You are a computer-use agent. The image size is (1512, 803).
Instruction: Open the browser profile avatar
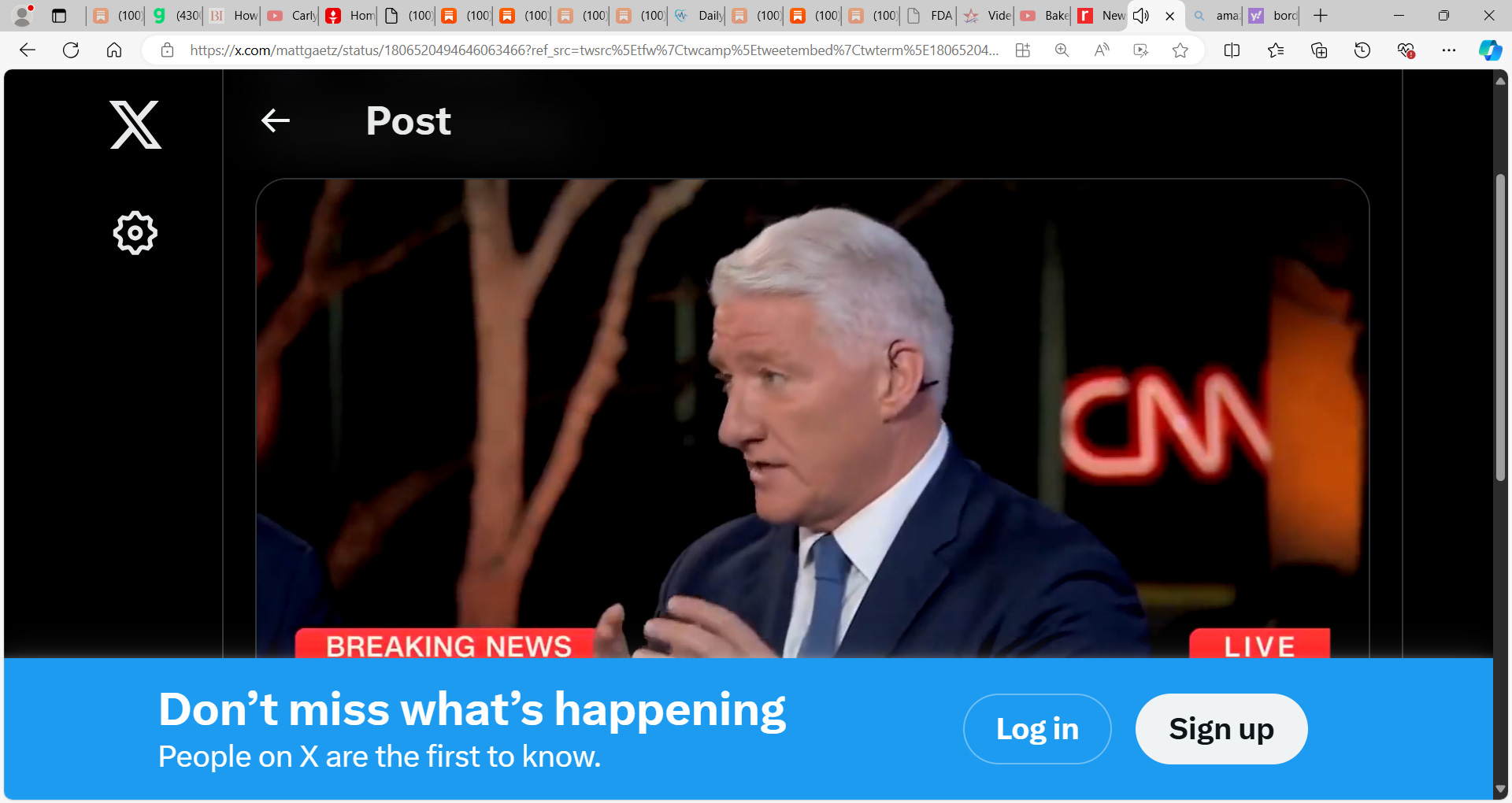pos(23,16)
